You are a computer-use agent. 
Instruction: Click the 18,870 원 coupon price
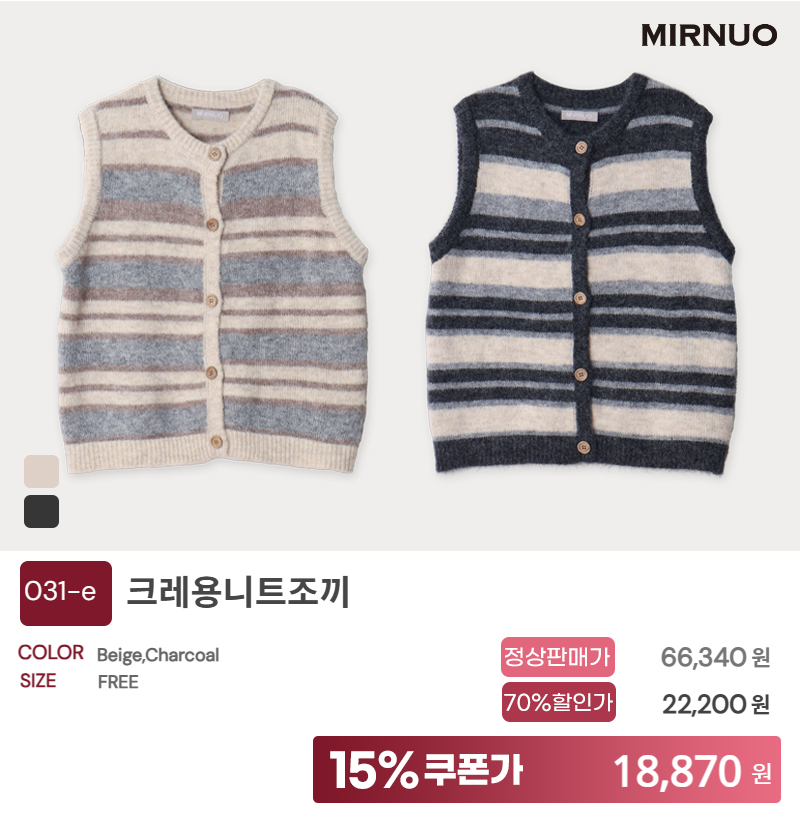pos(692,771)
